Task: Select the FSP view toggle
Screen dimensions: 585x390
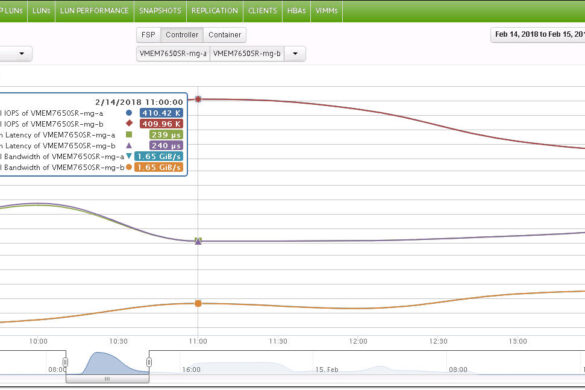Action: [x=148, y=35]
